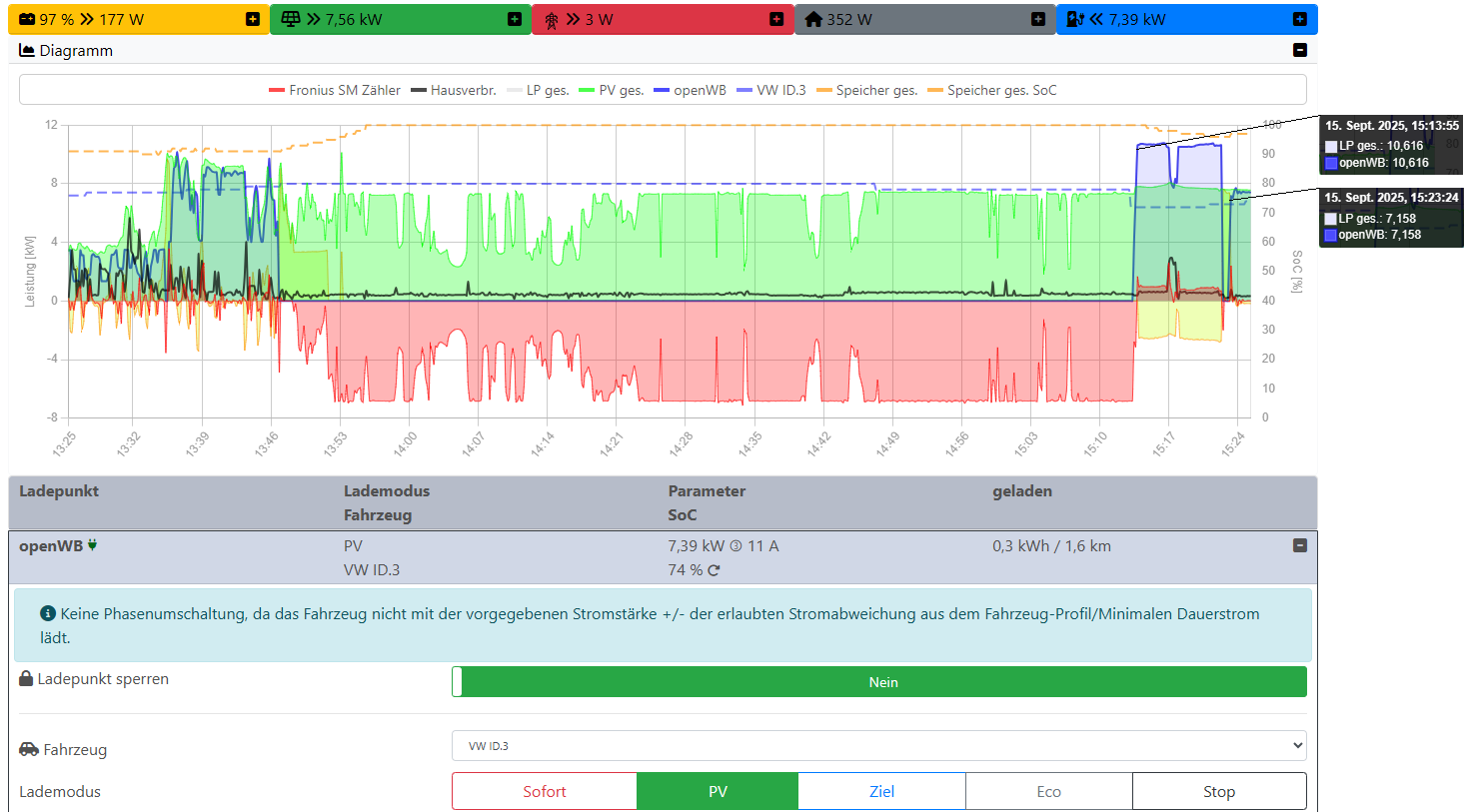Click the chart icon beside Diagramm
1471x812 pixels.
click(x=27, y=50)
